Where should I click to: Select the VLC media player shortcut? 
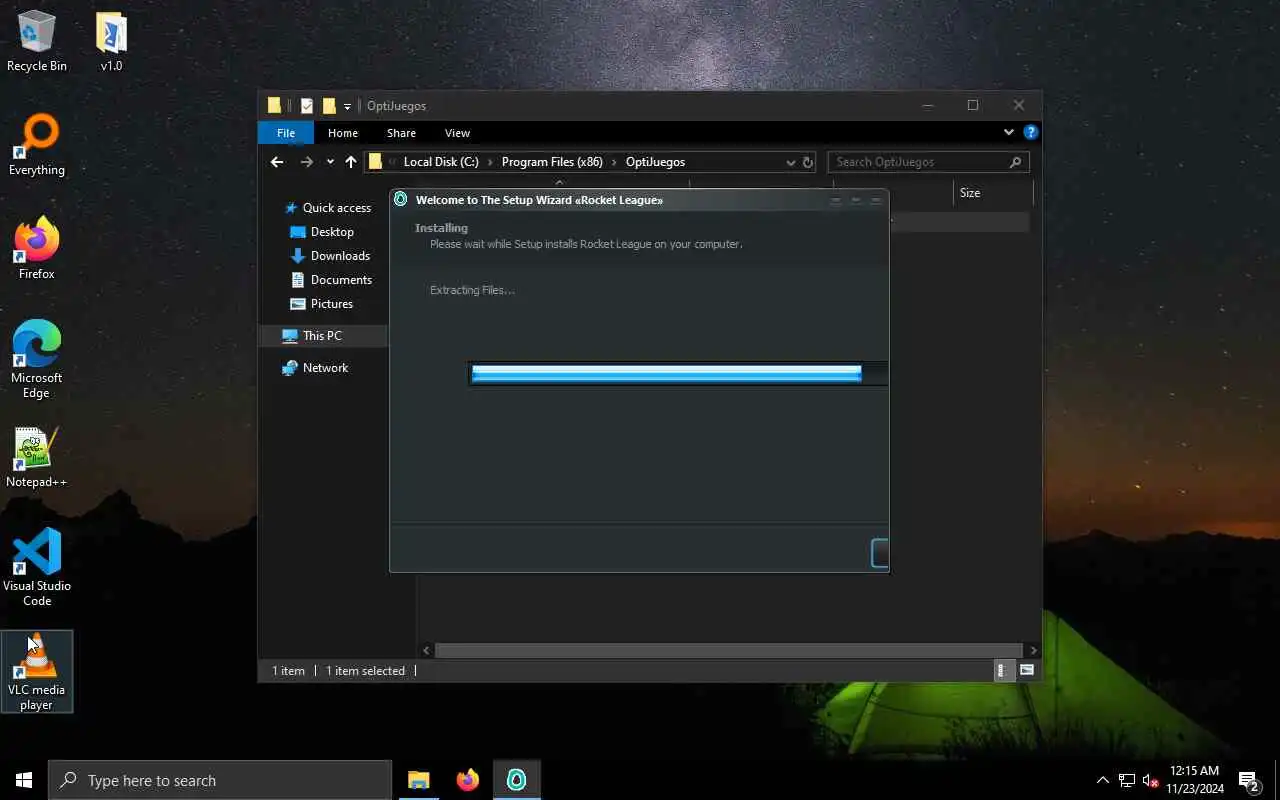(37, 672)
